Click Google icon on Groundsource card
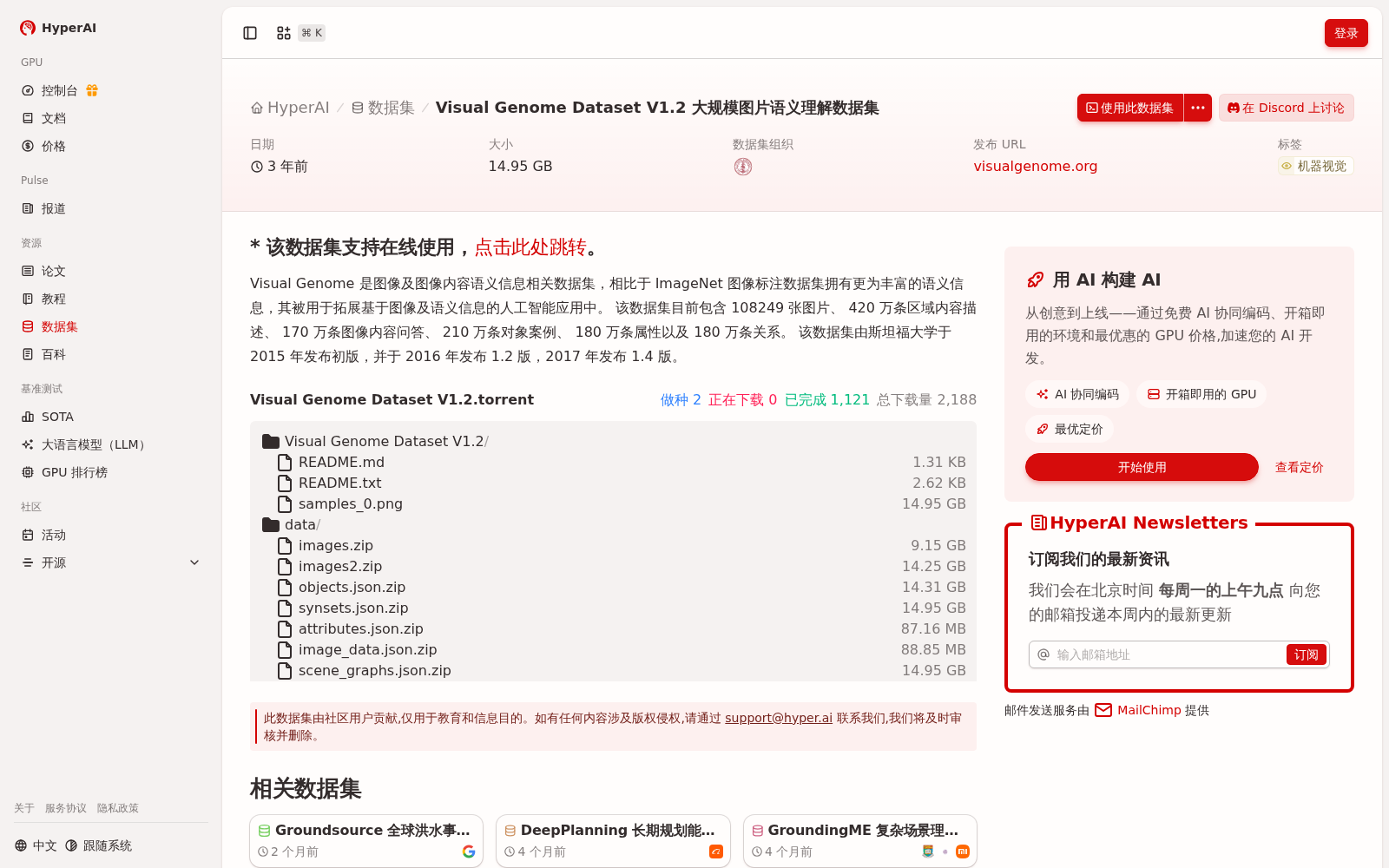 tap(469, 852)
